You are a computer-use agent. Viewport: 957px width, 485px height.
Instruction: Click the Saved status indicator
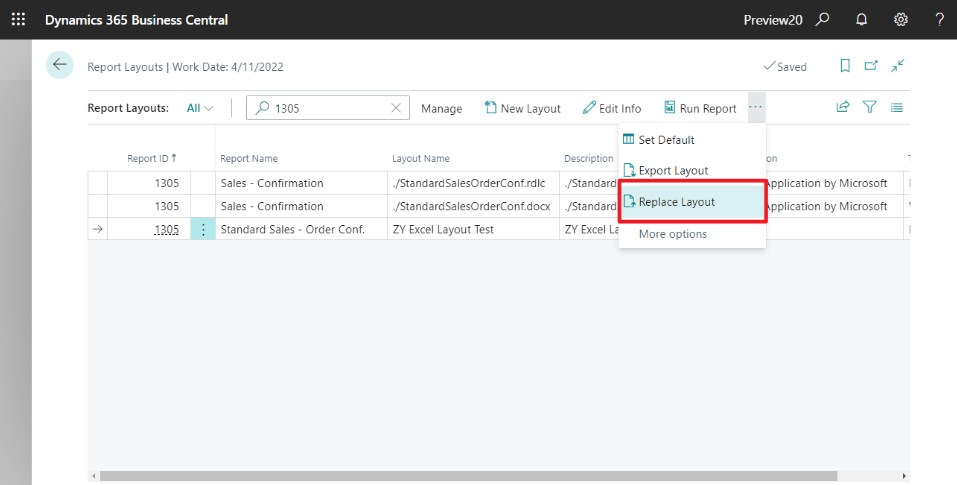785,66
